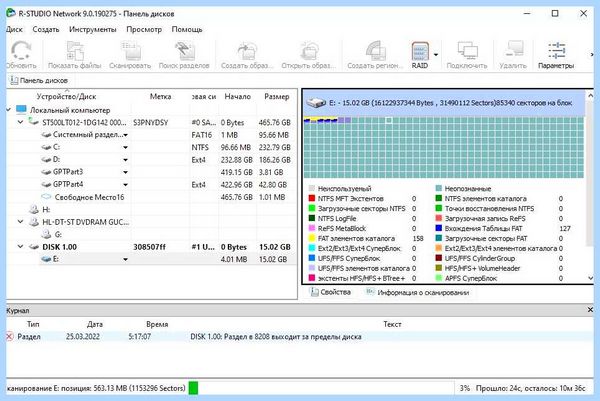Image resolution: width=600 pixels, height=401 pixels.
Task: Click the Подключить toolbar icon
Action: coord(467,51)
